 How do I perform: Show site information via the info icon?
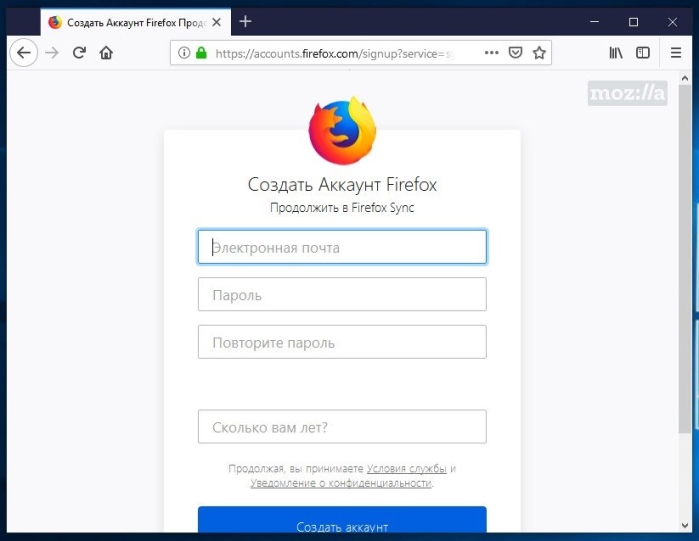coord(184,53)
